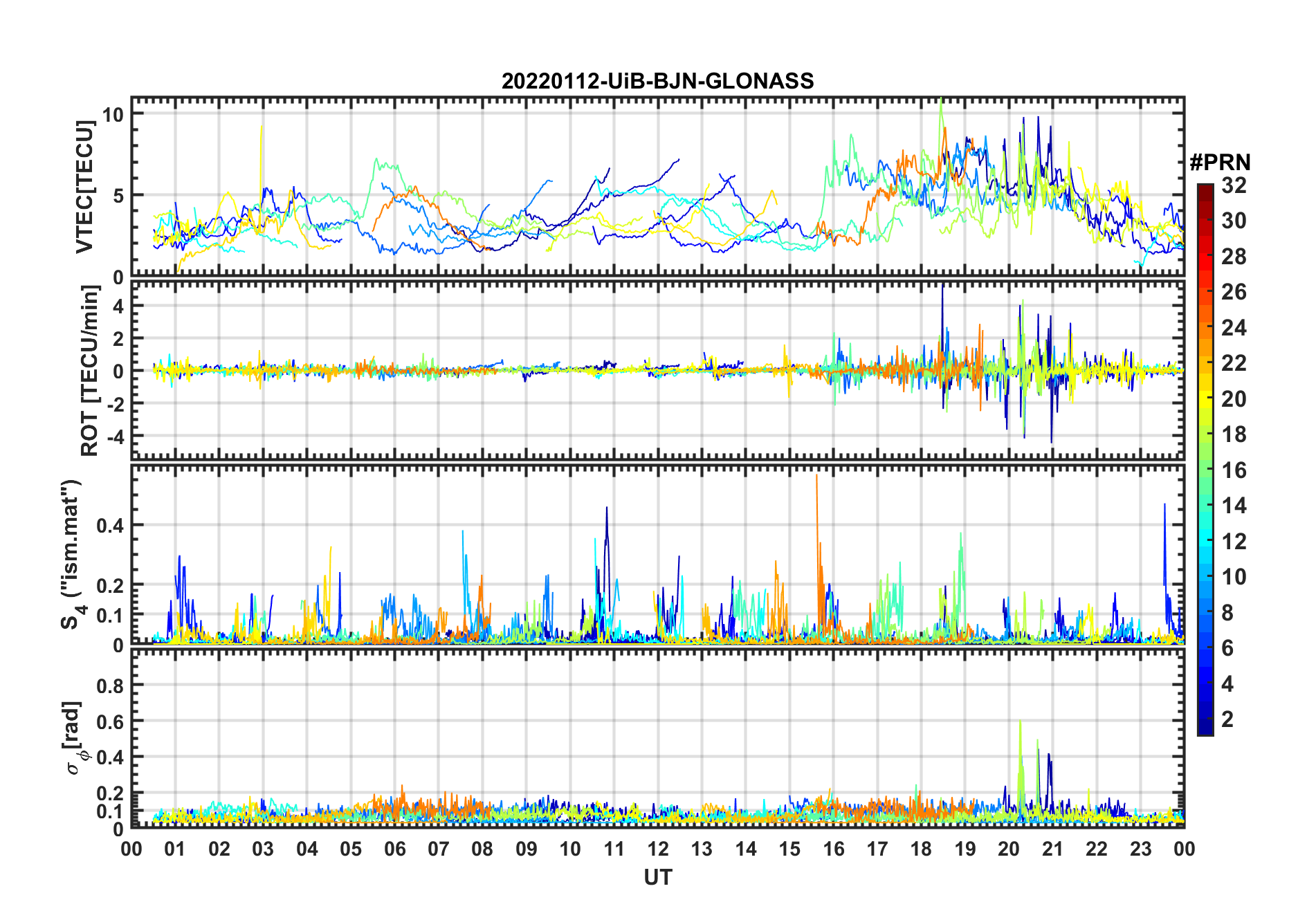Click x-axis tick label 18
Screen dimensions: 1316x920
point(921,849)
